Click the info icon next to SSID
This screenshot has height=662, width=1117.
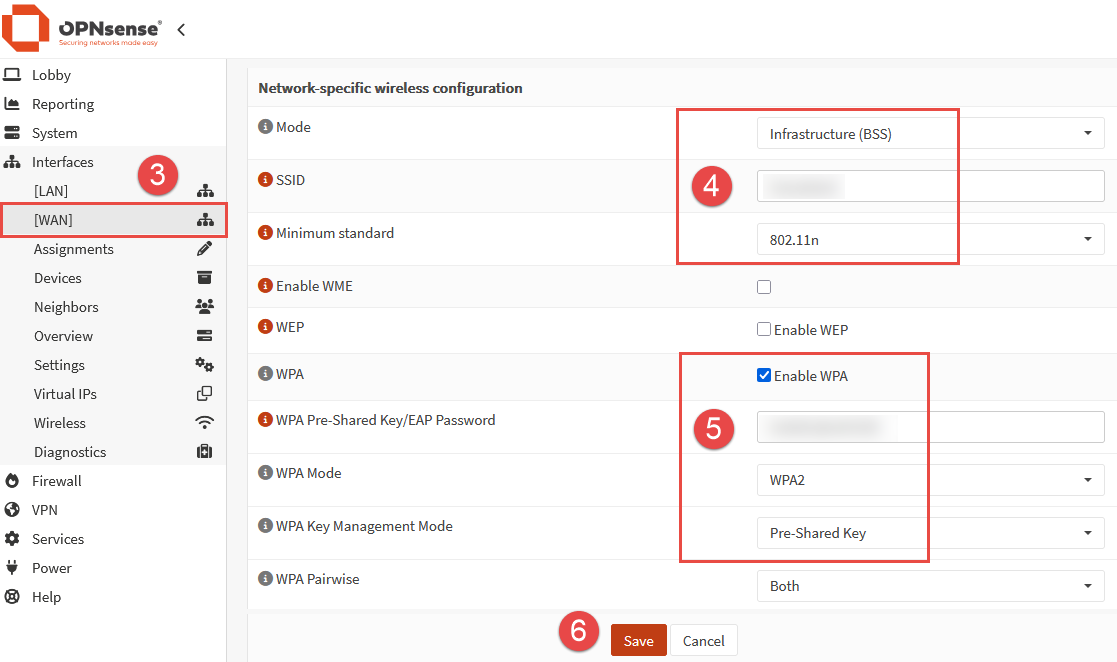coord(265,180)
